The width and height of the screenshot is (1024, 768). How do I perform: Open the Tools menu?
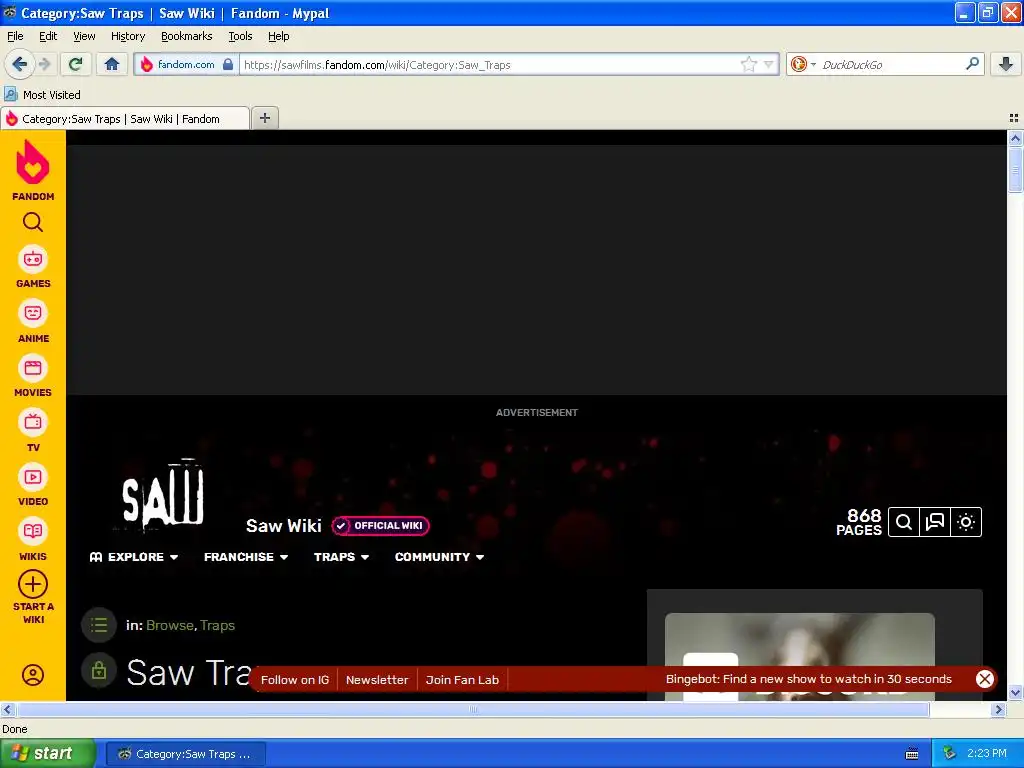pyautogui.click(x=240, y=36)
